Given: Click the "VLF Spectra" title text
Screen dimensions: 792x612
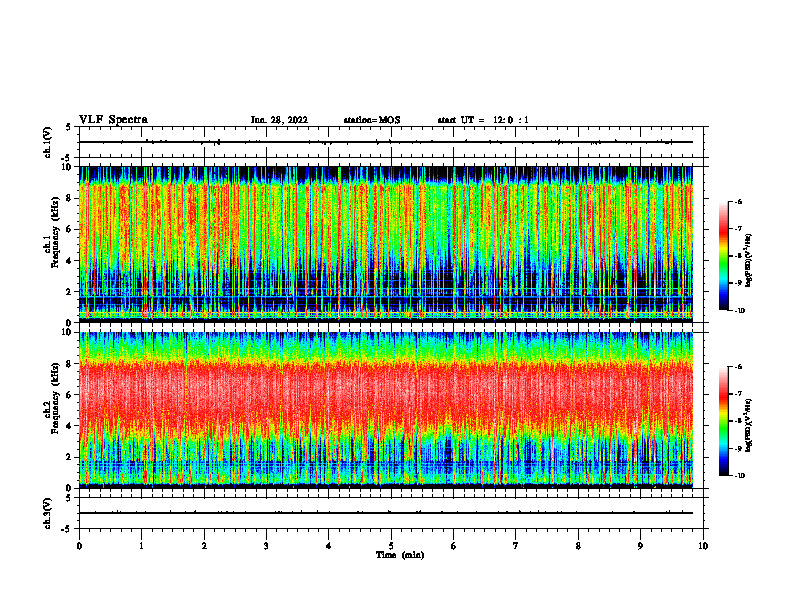Looking at the screenshot, I should tap(113, 120).
